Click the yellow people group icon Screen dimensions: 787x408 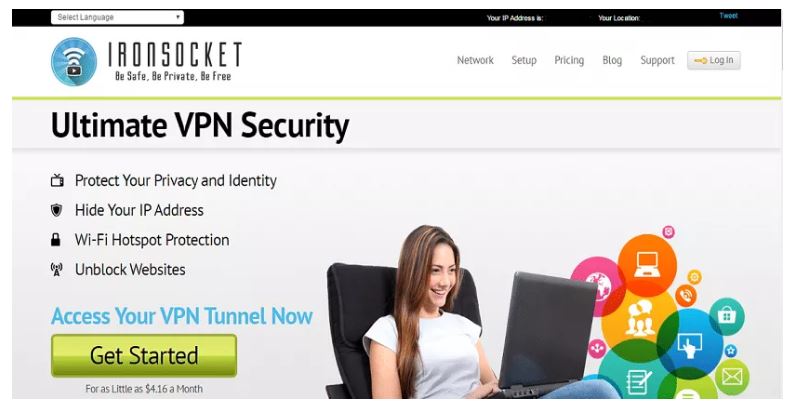point(638,319)
